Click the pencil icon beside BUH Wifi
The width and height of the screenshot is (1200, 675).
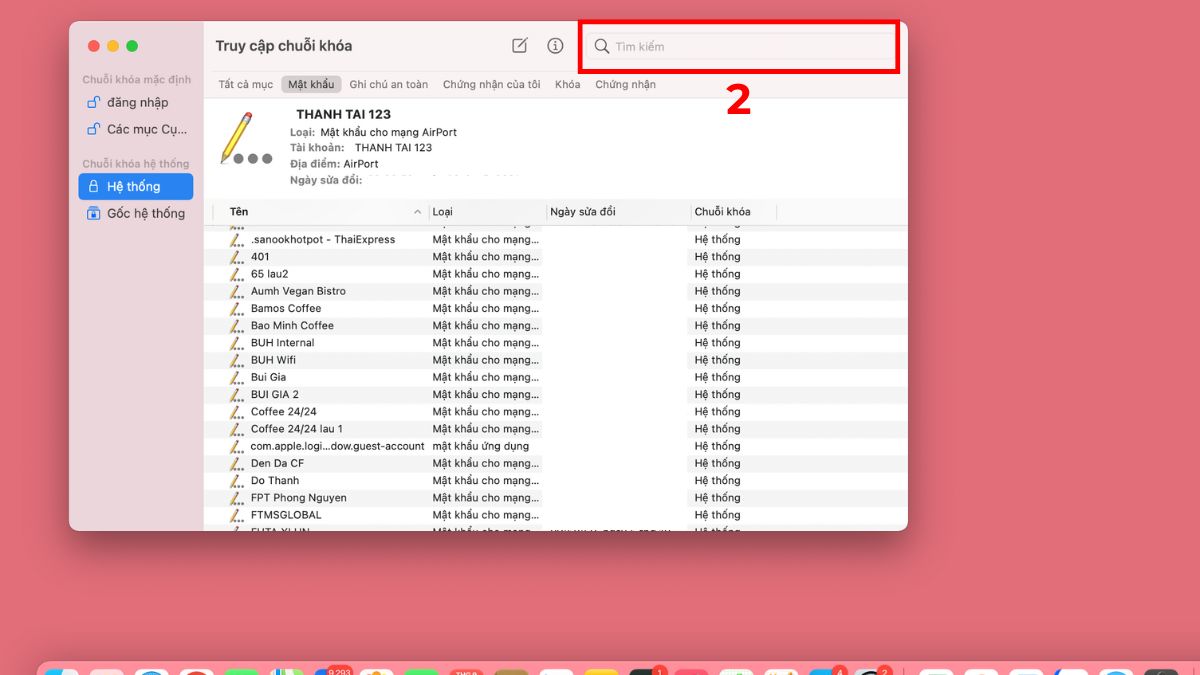coord(237,360)
